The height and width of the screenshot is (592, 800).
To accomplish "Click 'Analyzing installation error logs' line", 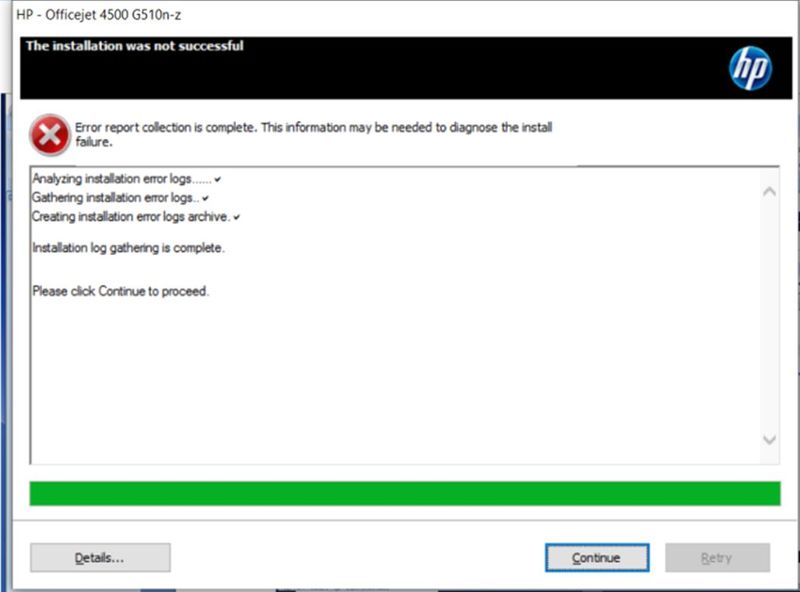I will click(127, 179).
